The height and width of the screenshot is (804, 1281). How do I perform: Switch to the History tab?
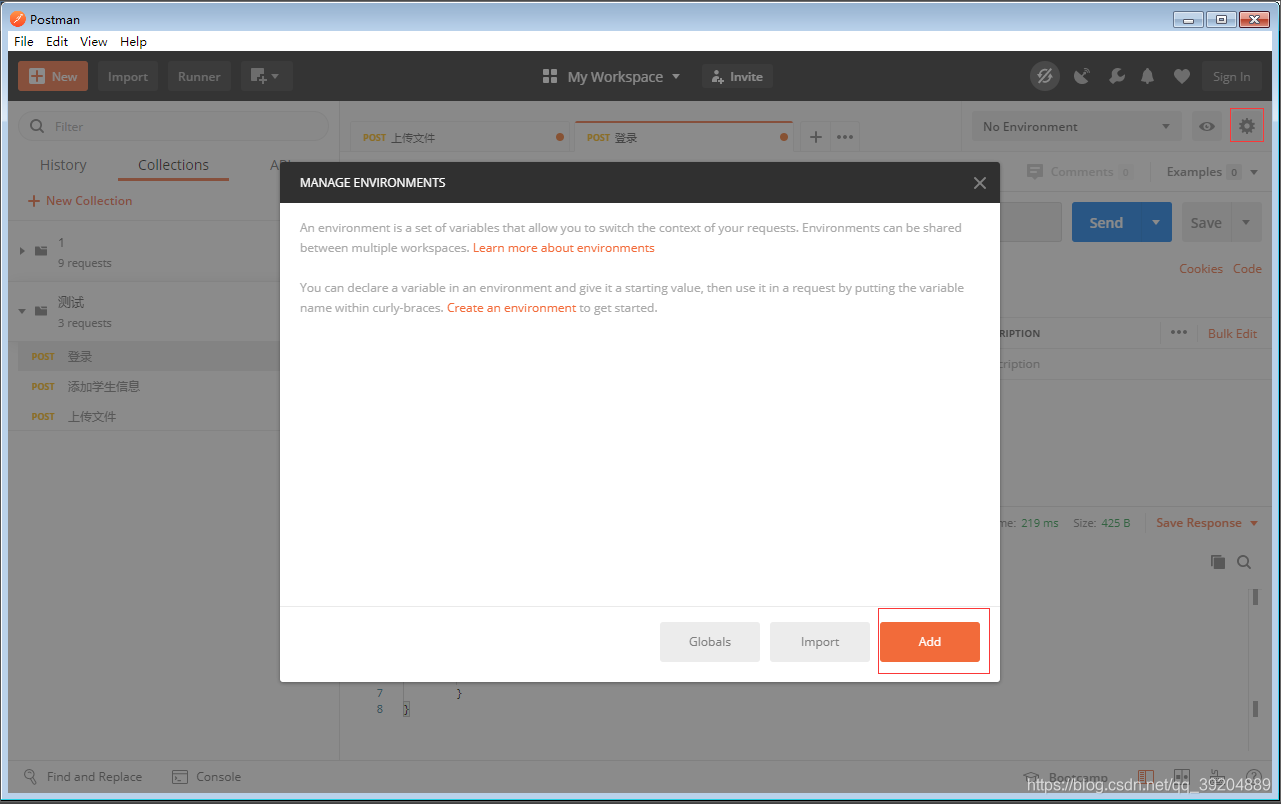(63, 165)
